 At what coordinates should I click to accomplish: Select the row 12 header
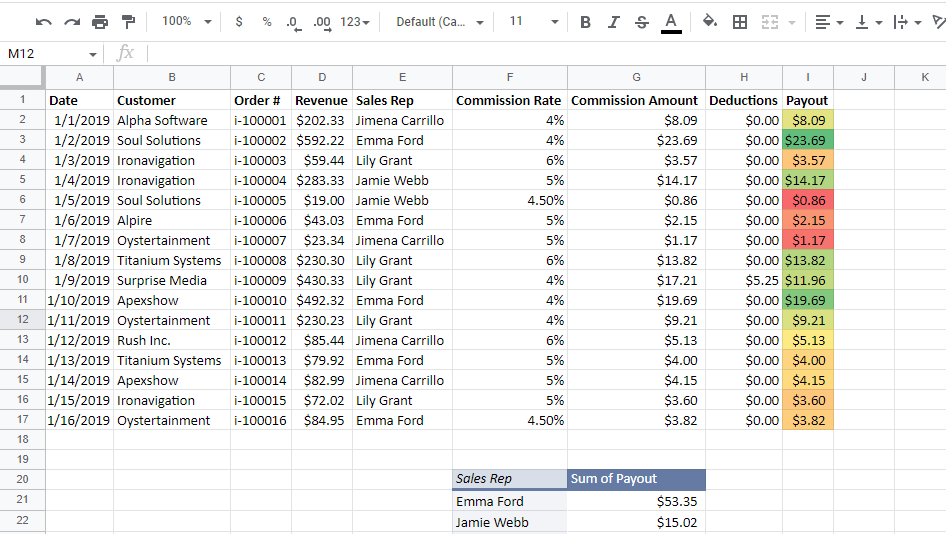point(22,320)
